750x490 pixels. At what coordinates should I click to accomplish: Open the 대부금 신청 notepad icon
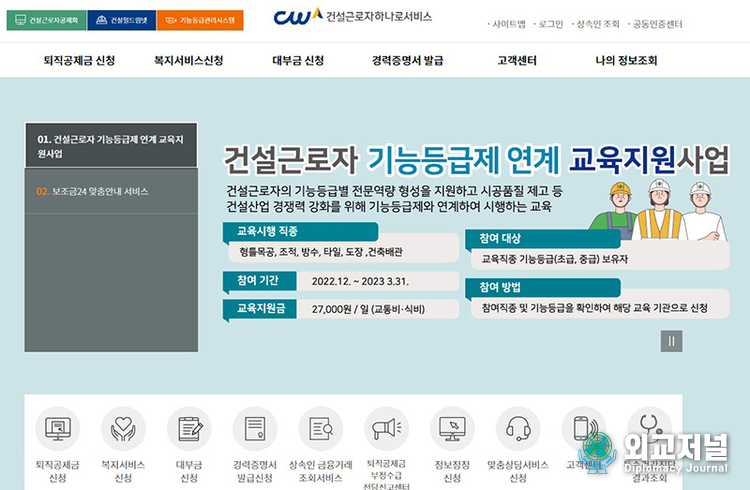coord(189,429)
